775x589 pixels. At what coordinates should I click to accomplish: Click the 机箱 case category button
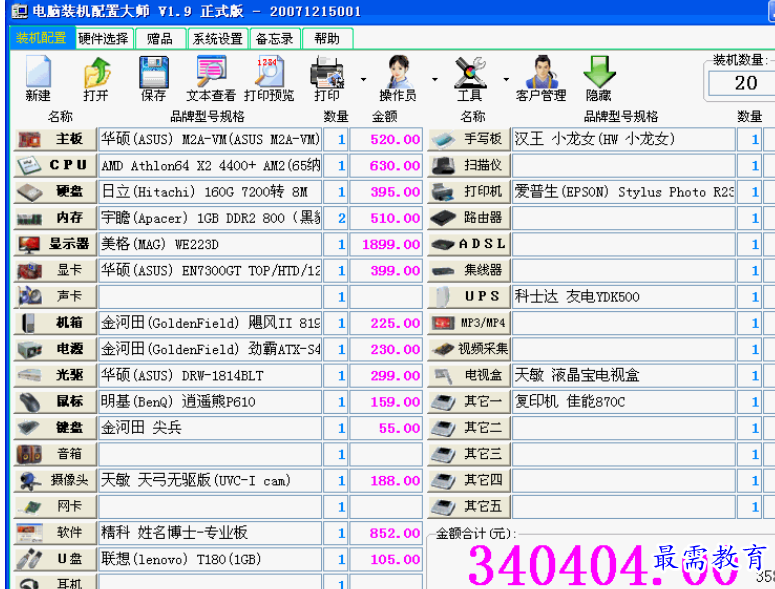(x=55, y=323)
